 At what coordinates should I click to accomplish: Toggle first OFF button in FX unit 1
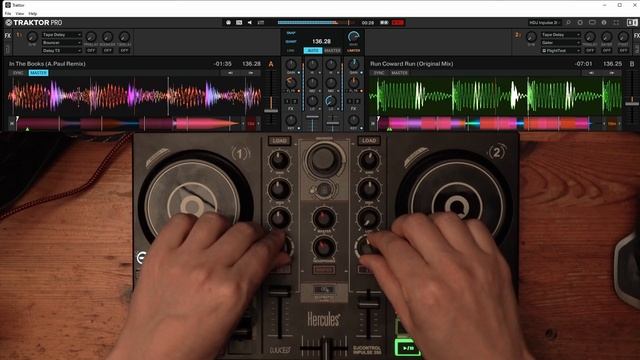pyautogui.click(x=91, y=50)
